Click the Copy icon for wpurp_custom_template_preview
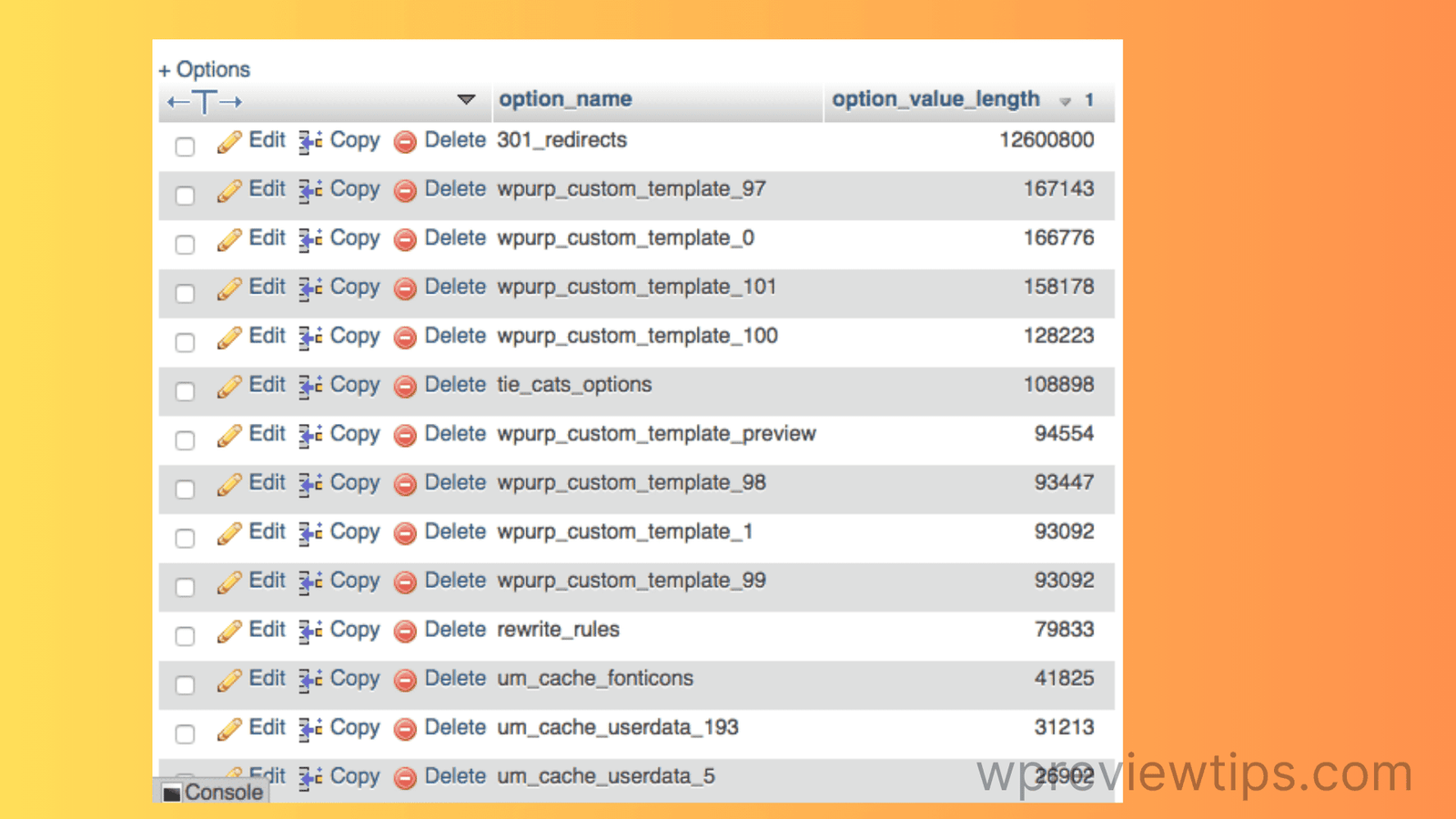 309,435
